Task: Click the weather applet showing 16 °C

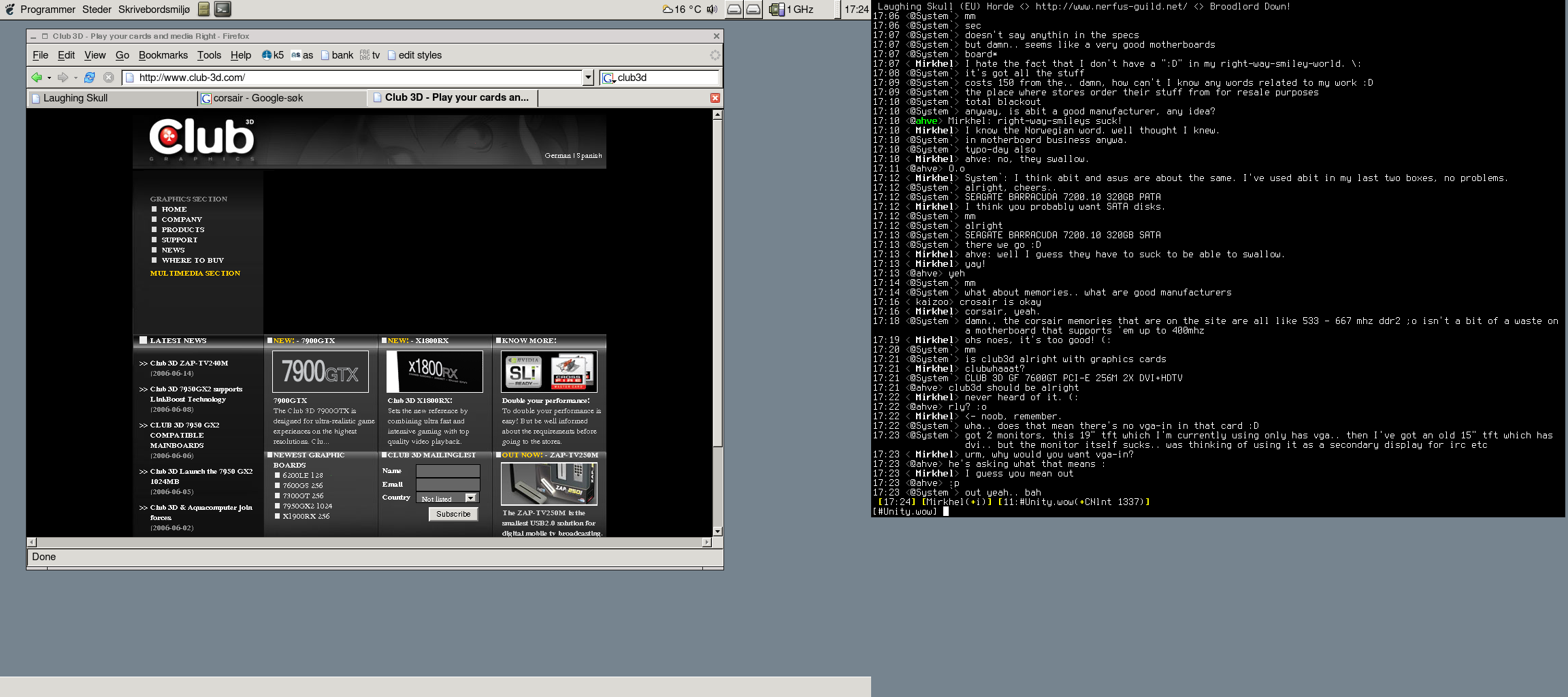Action: (681, 10)
